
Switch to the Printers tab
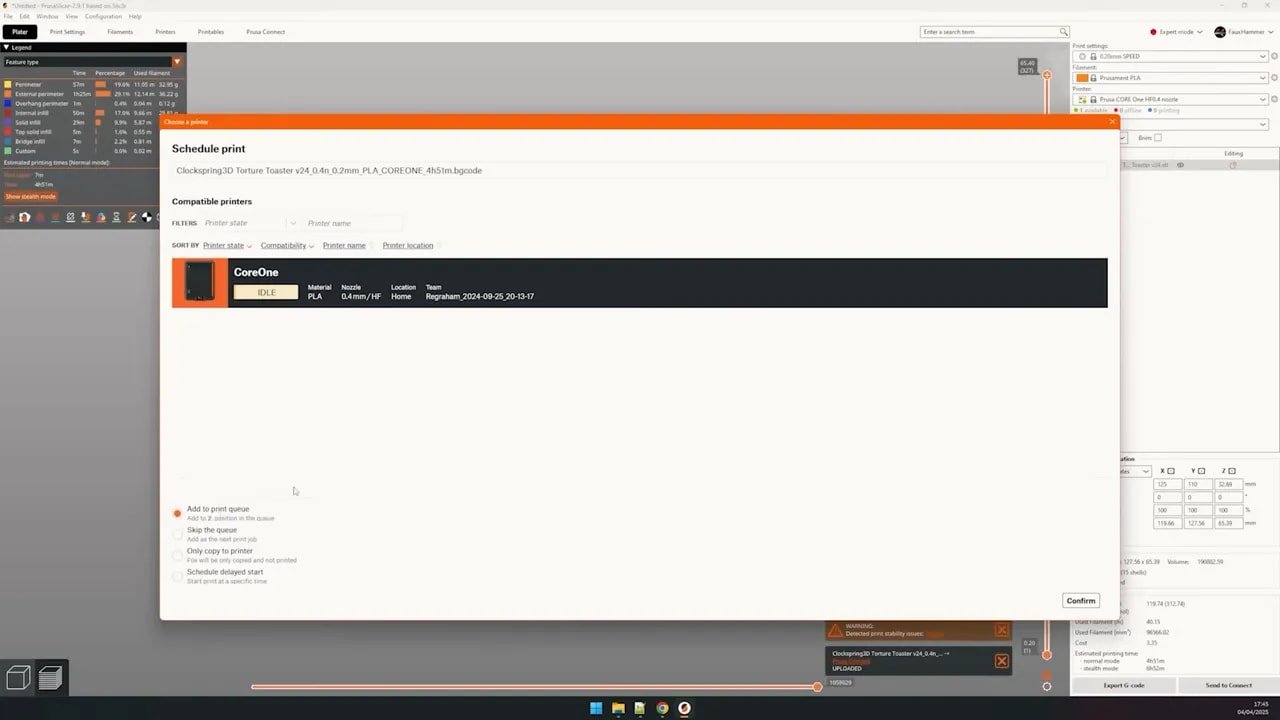coord(165,32)
